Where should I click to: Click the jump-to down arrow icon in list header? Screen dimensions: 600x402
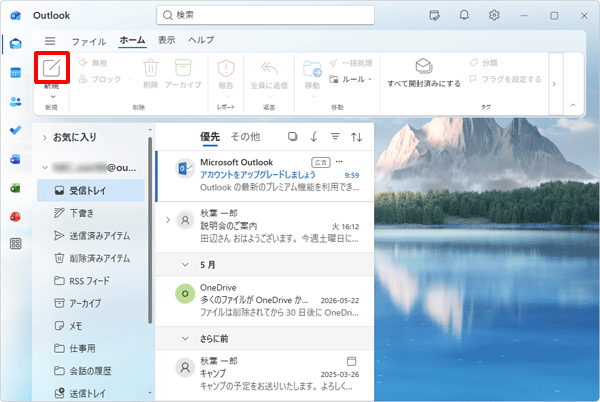coord(314,137)
